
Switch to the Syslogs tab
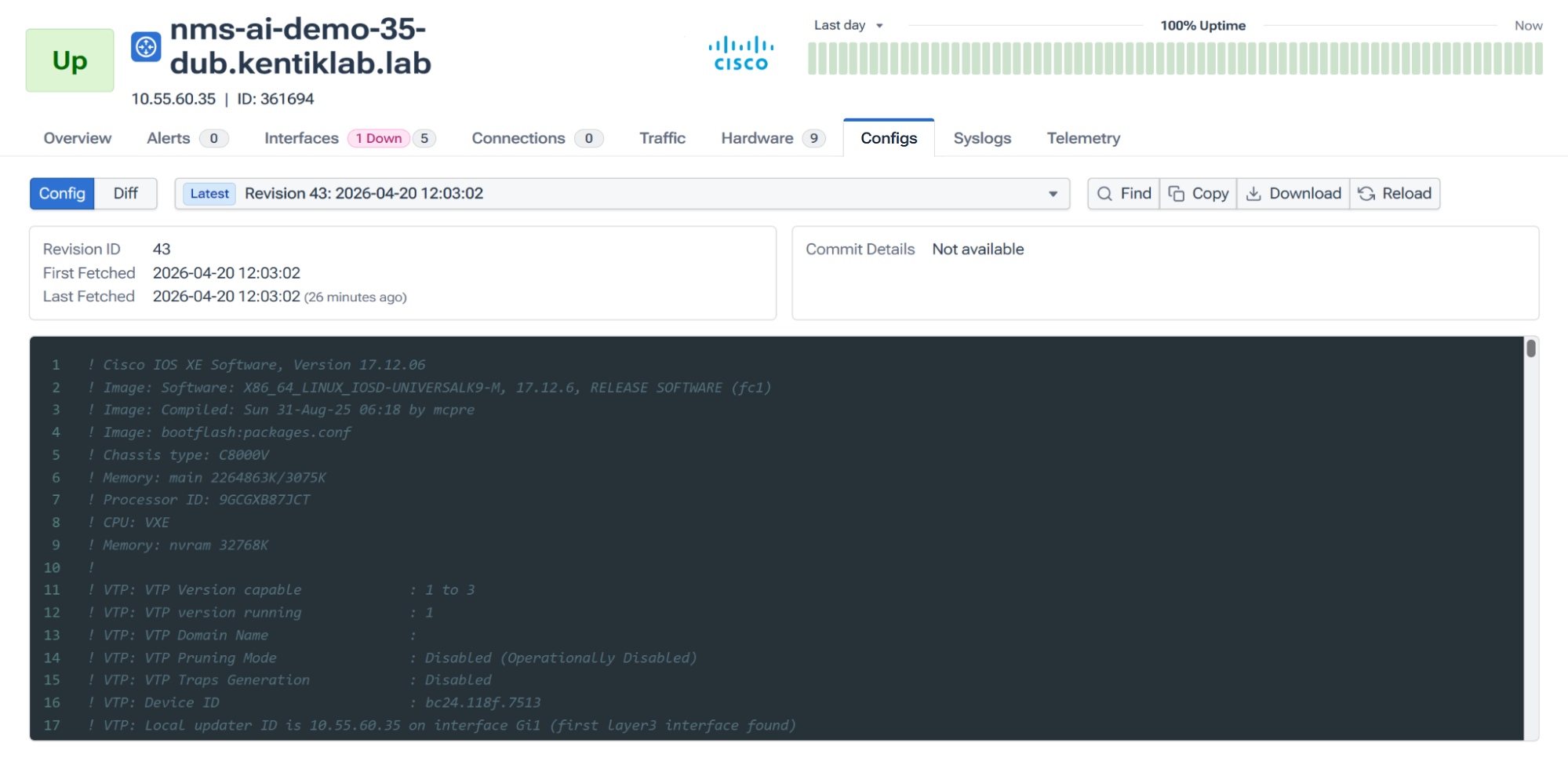tap(982, 138)
